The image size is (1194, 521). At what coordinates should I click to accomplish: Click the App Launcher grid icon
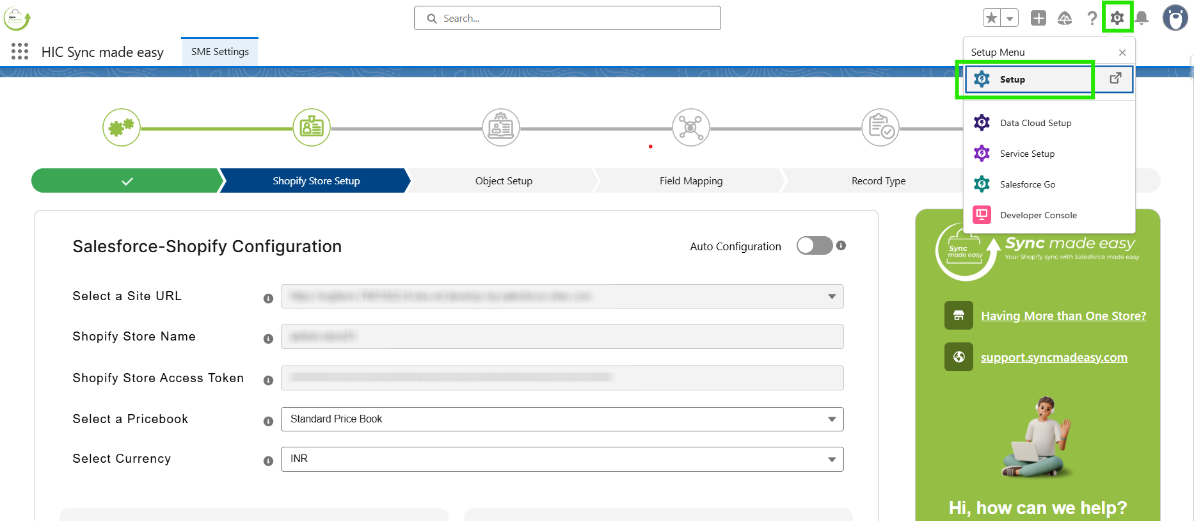[20, 52]
